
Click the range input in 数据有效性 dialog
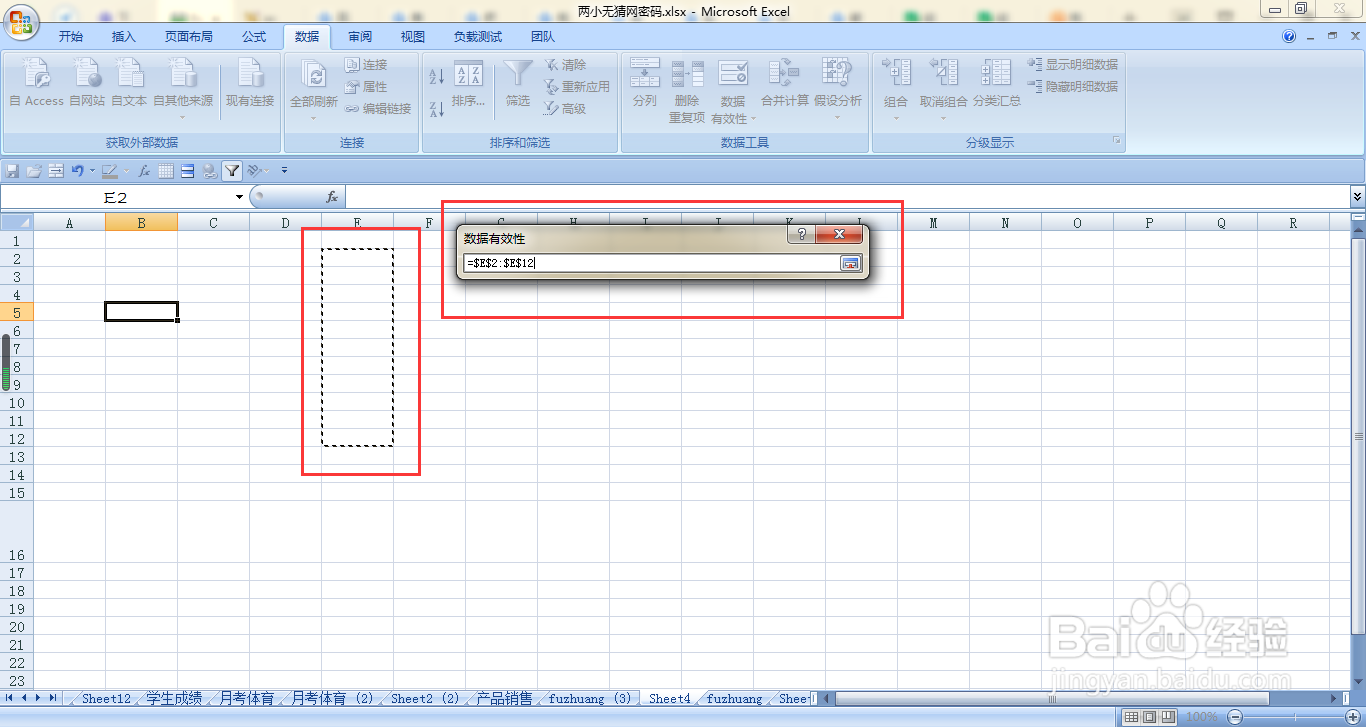point(651,263)
